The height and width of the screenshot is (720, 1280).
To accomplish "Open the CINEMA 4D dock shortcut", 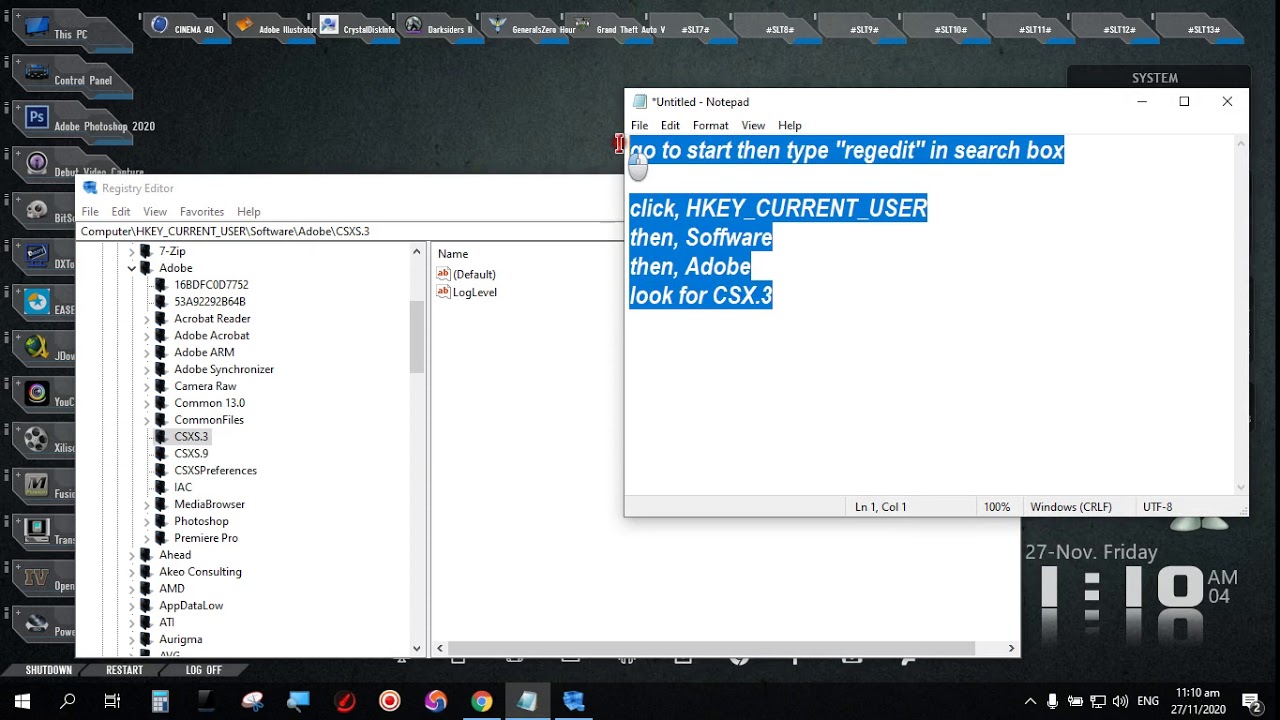I will (x=183, y=27).
